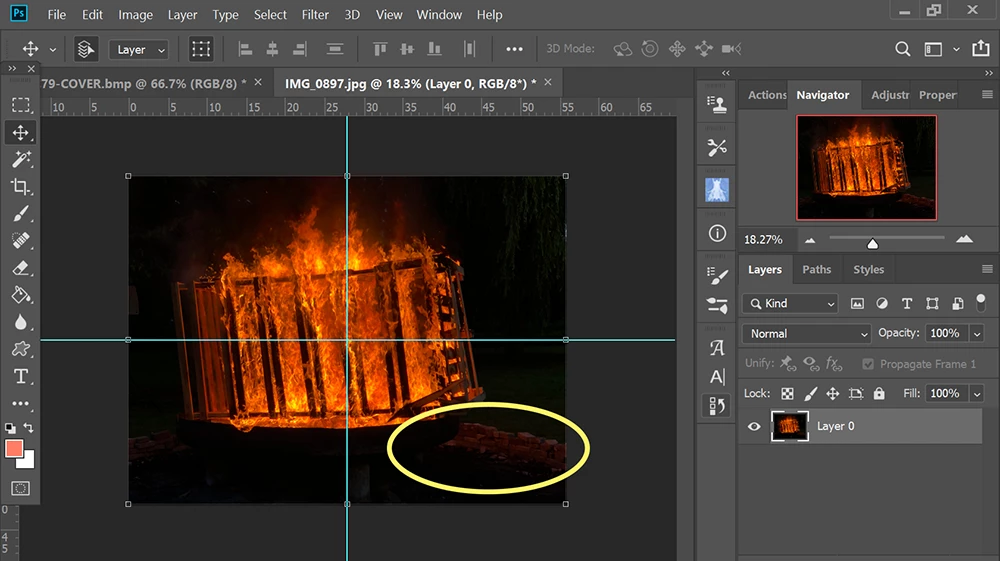
Task: Click the Layer 0 thumbnail
Action: coord(790,426)
